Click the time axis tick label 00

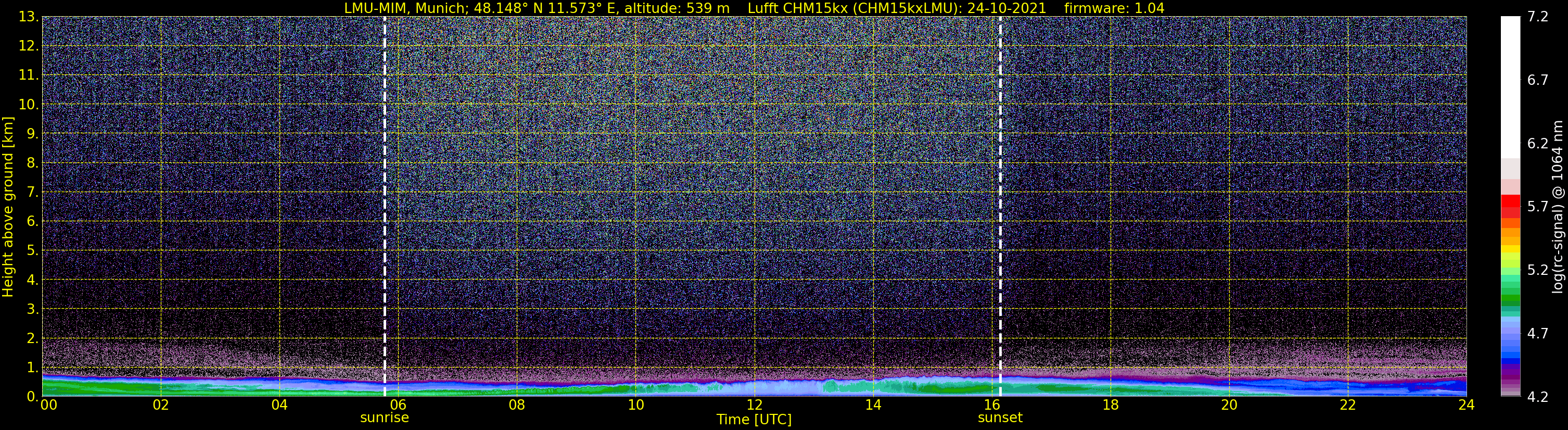(x=48, y=406)
